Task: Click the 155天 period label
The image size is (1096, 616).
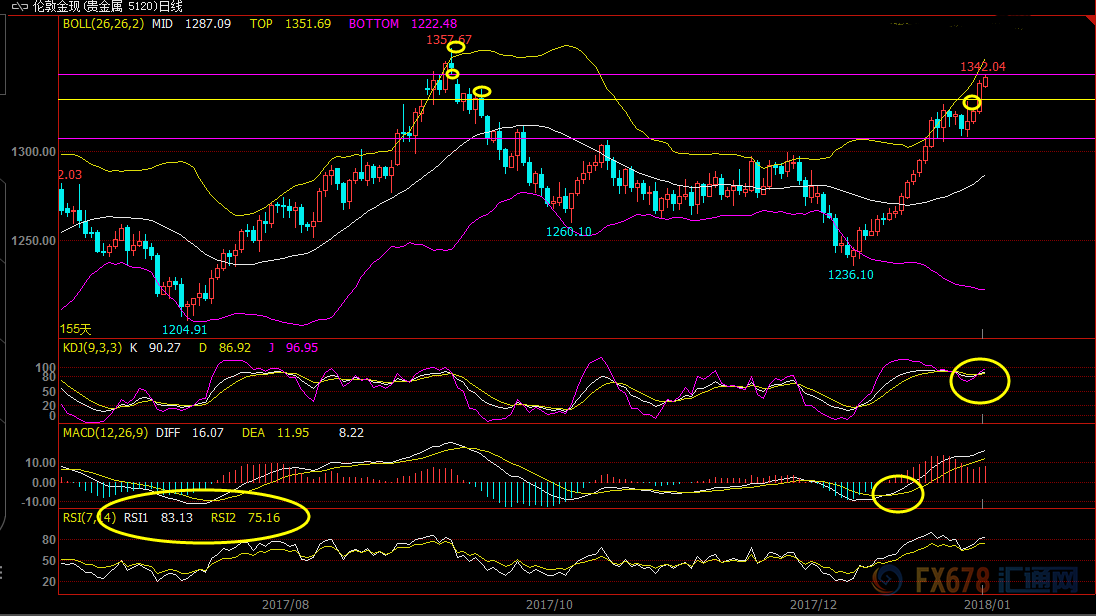Action: point(76,329)
